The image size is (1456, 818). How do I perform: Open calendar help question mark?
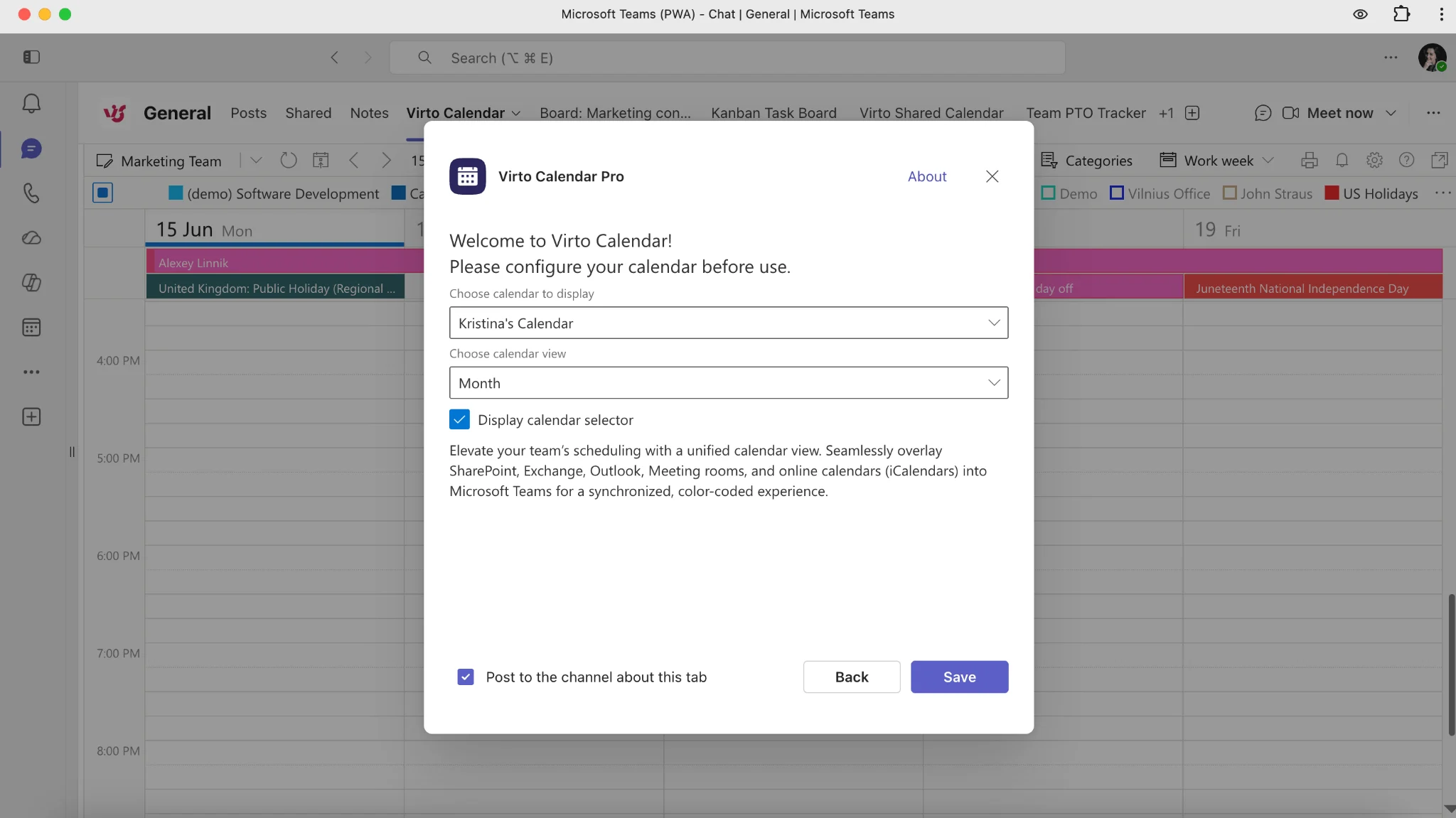(x=1406, y=161)
